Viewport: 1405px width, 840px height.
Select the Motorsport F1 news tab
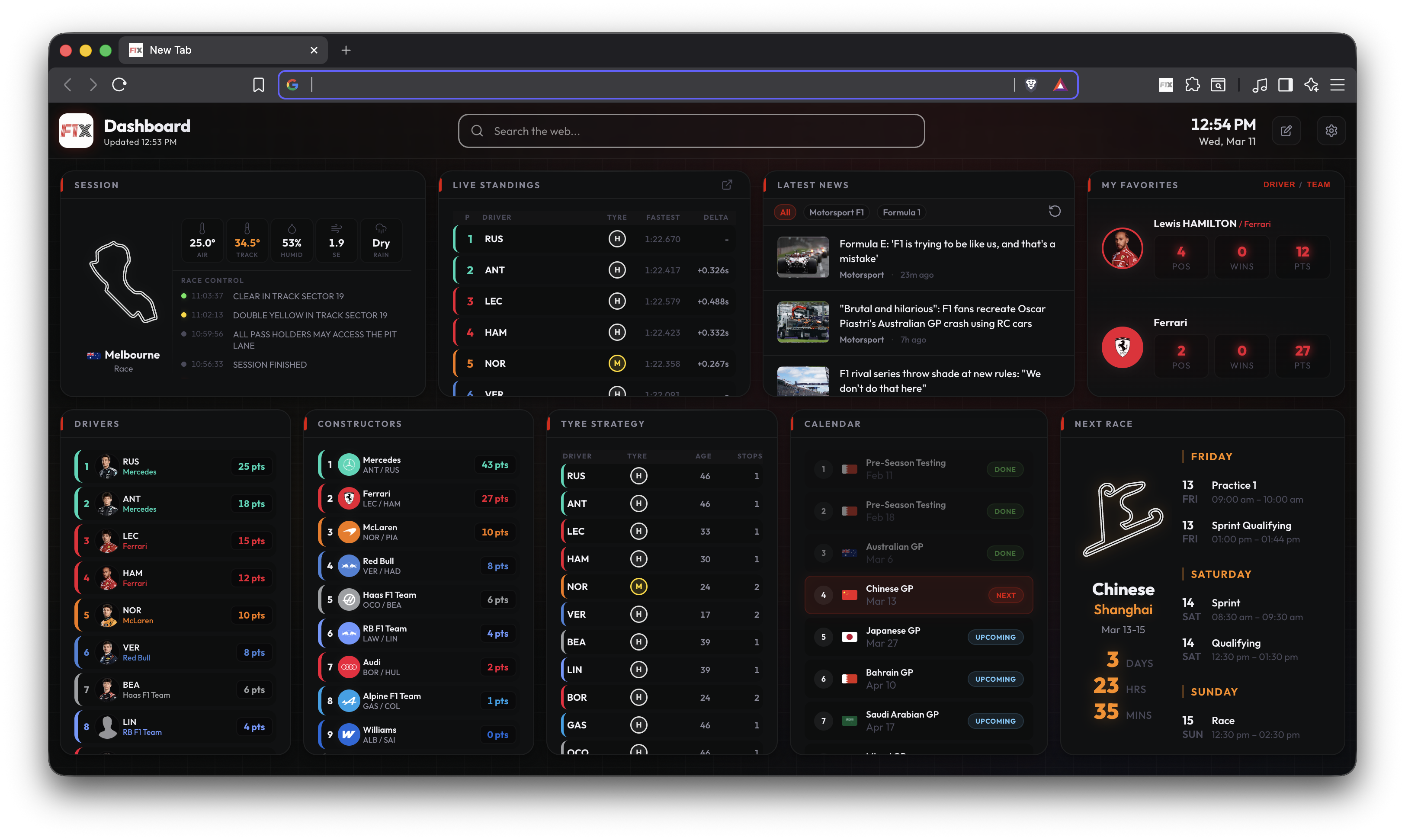pyautogui.click(x=837, y=212)
